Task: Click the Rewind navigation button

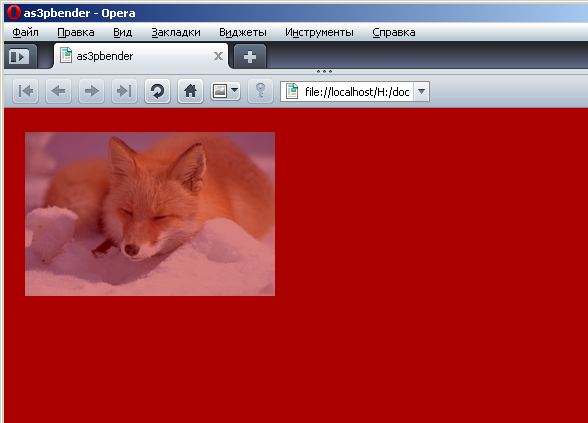Action: tap(26, 91)
